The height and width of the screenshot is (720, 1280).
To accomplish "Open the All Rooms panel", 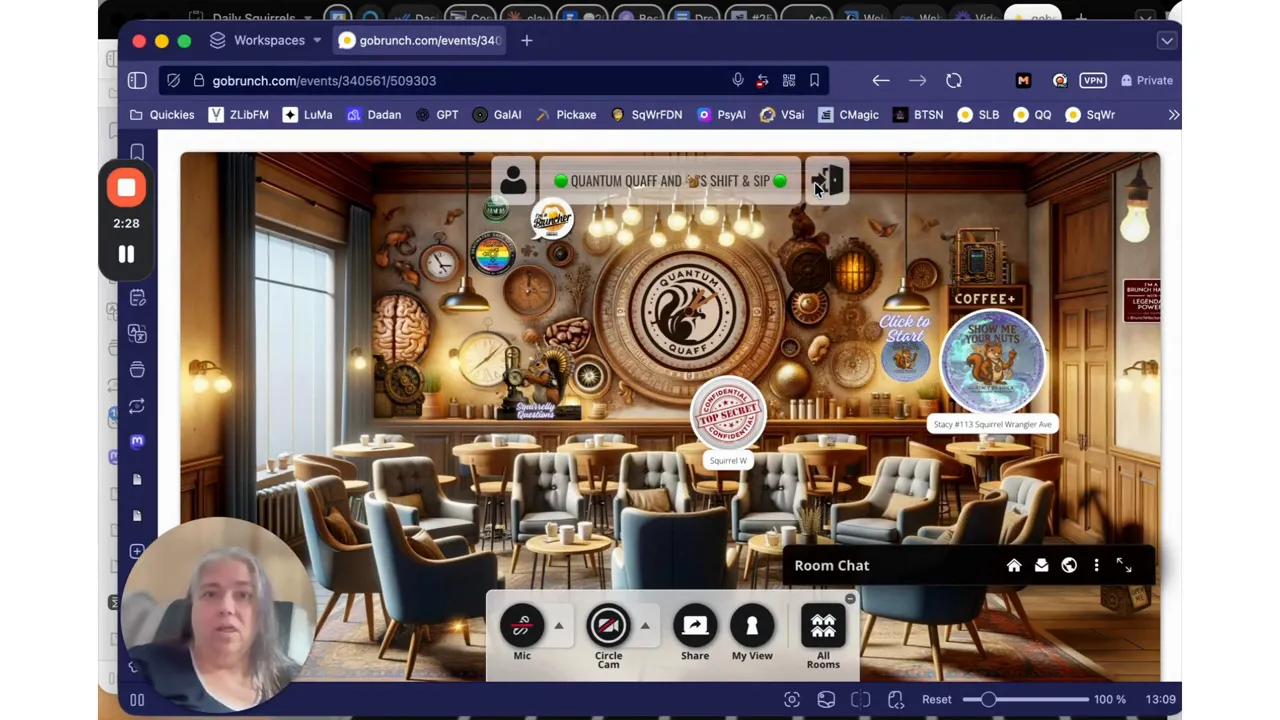I will 823,626.
